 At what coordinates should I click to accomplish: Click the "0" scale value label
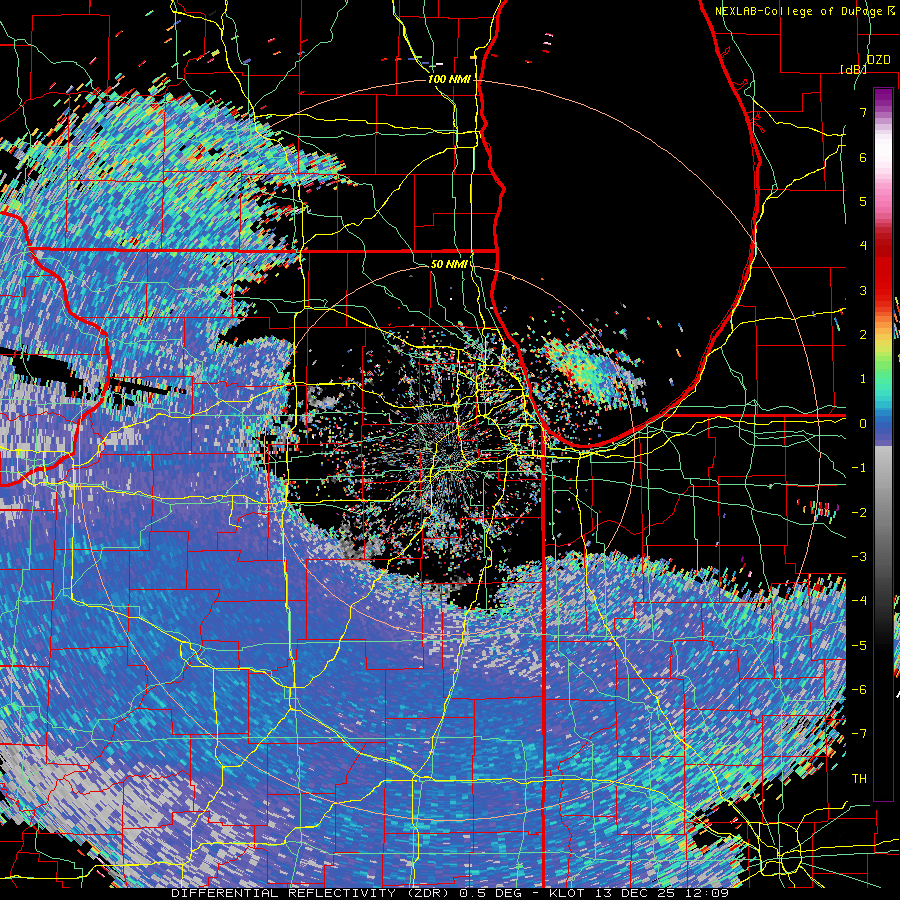point(863,424)
